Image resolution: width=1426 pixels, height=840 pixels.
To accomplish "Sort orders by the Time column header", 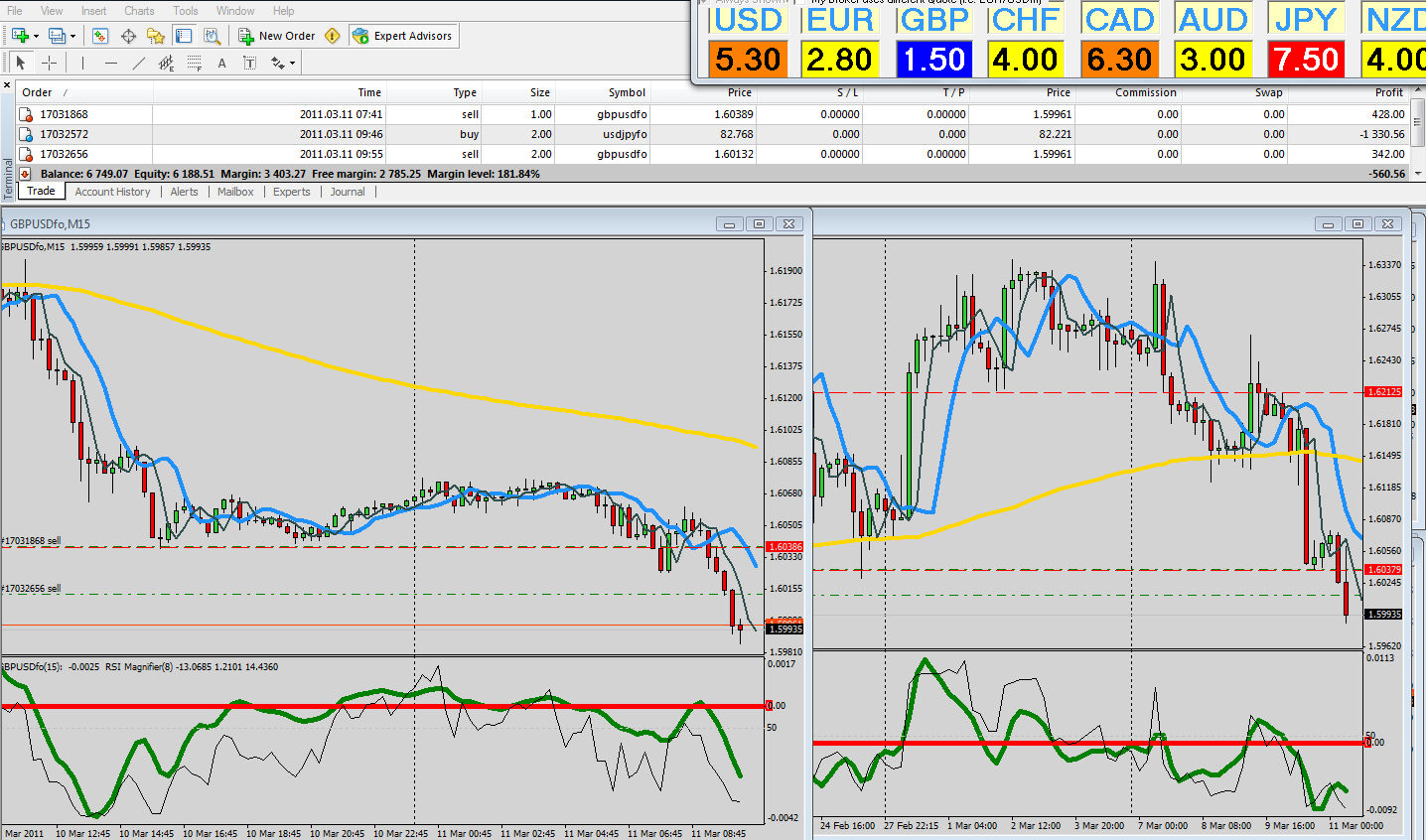I will [269, 92].
